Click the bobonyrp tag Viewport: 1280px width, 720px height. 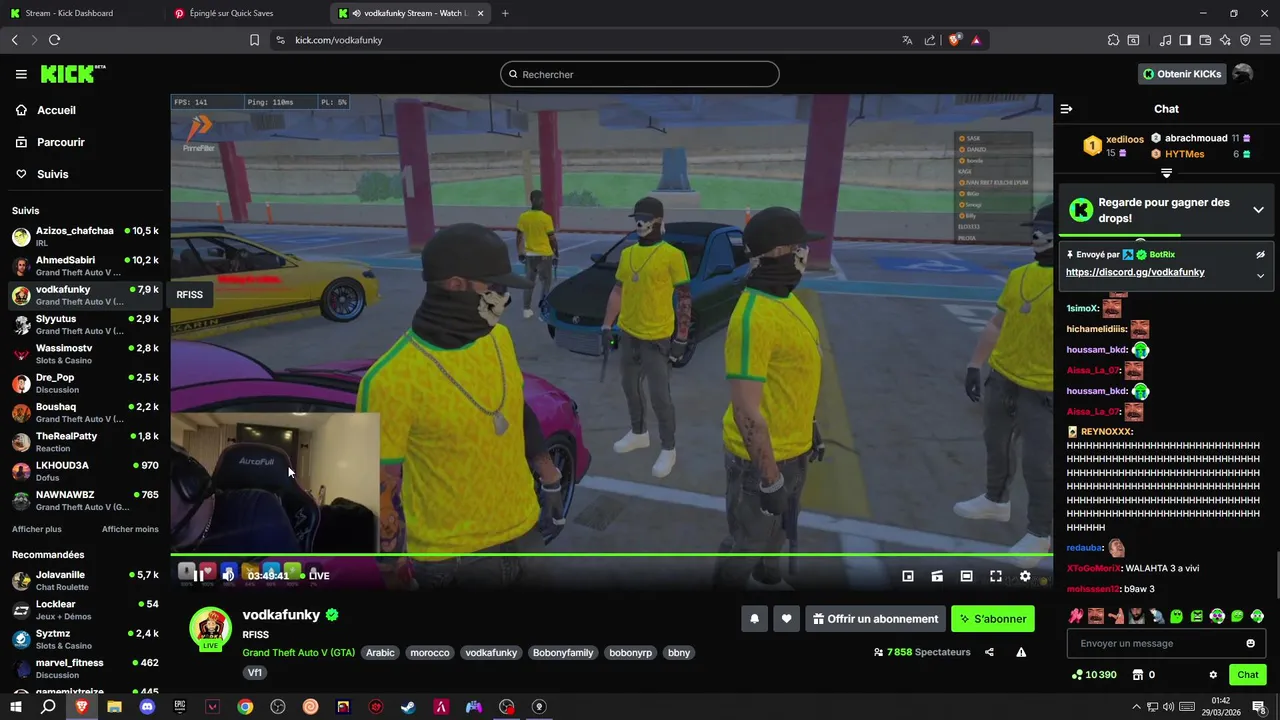pyautogui.click(x=631, y=653)
